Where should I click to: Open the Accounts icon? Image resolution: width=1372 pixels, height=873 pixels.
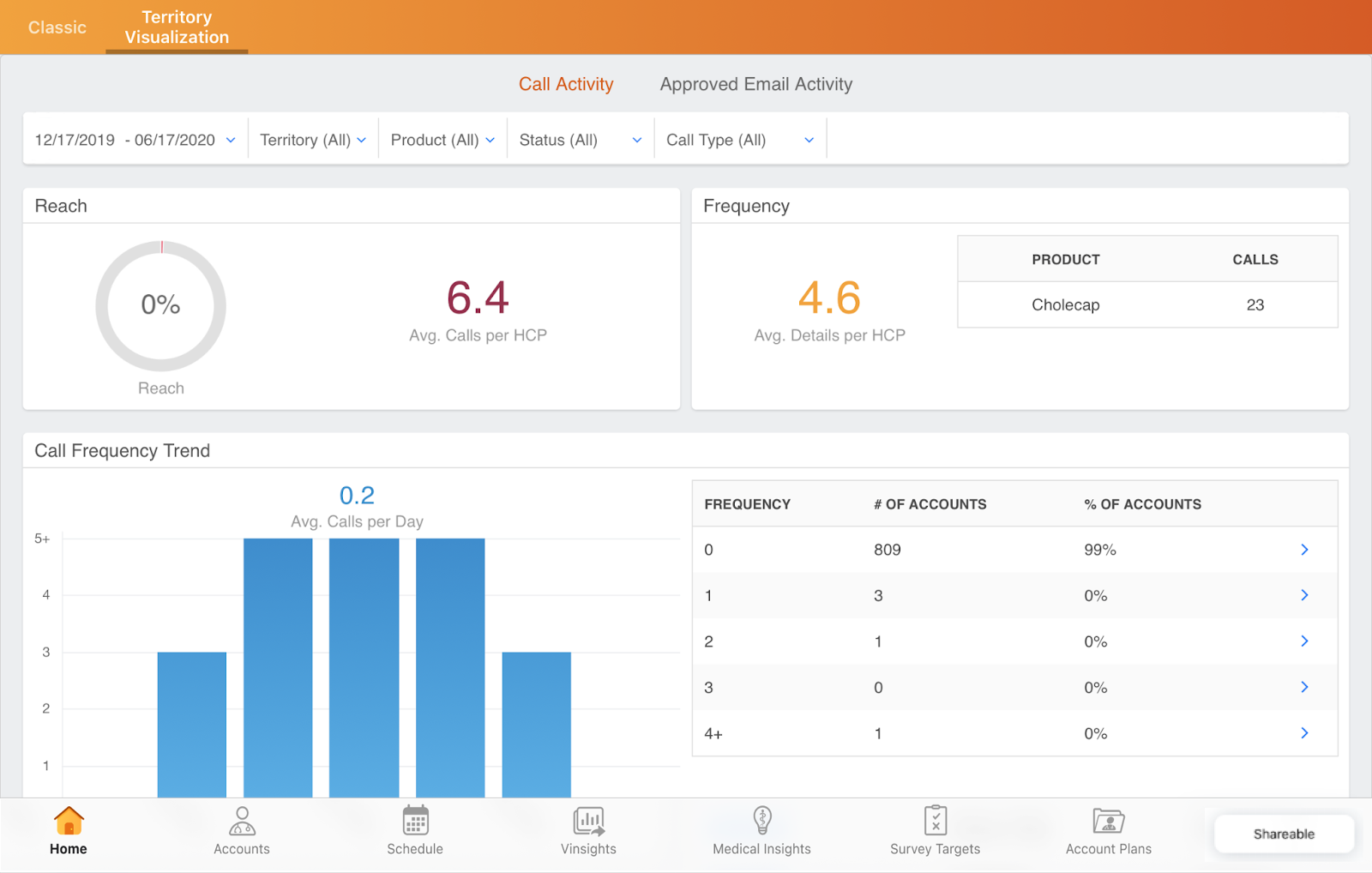coord(242,822)
